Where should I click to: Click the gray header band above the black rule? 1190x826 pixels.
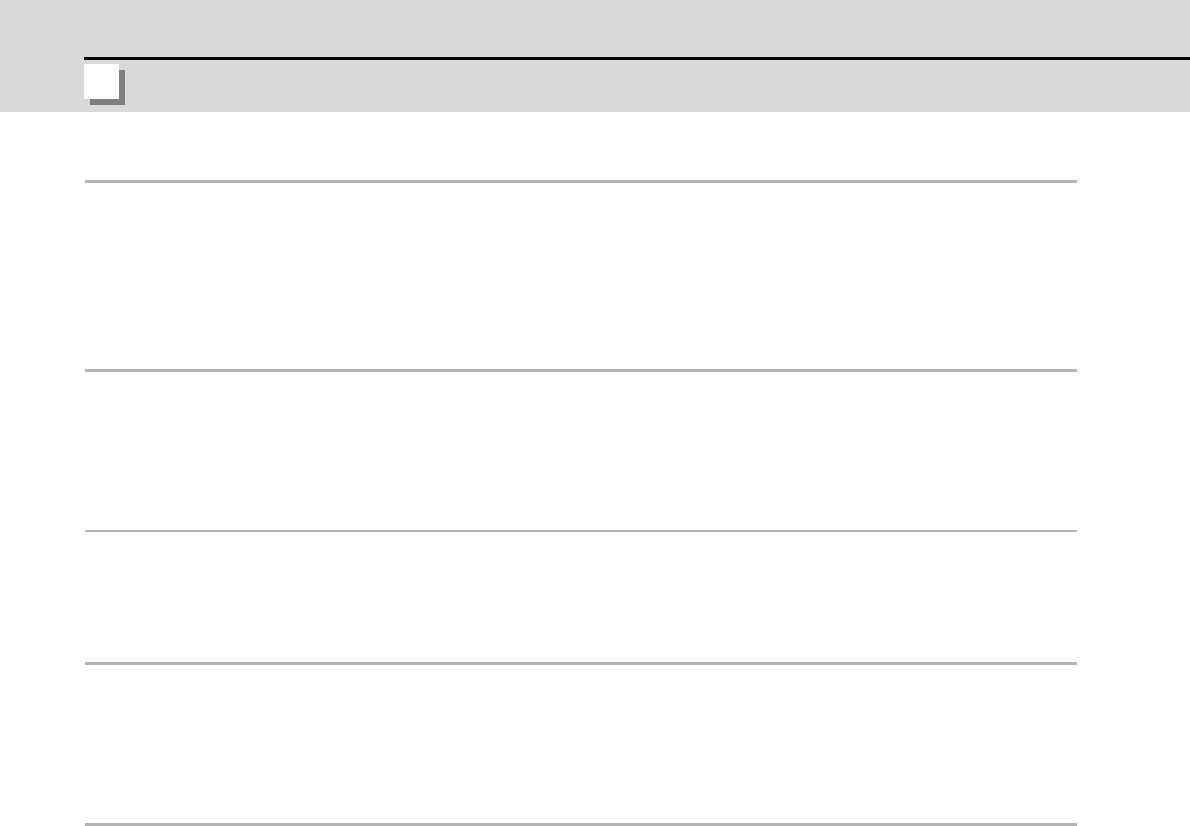(600, 28)
